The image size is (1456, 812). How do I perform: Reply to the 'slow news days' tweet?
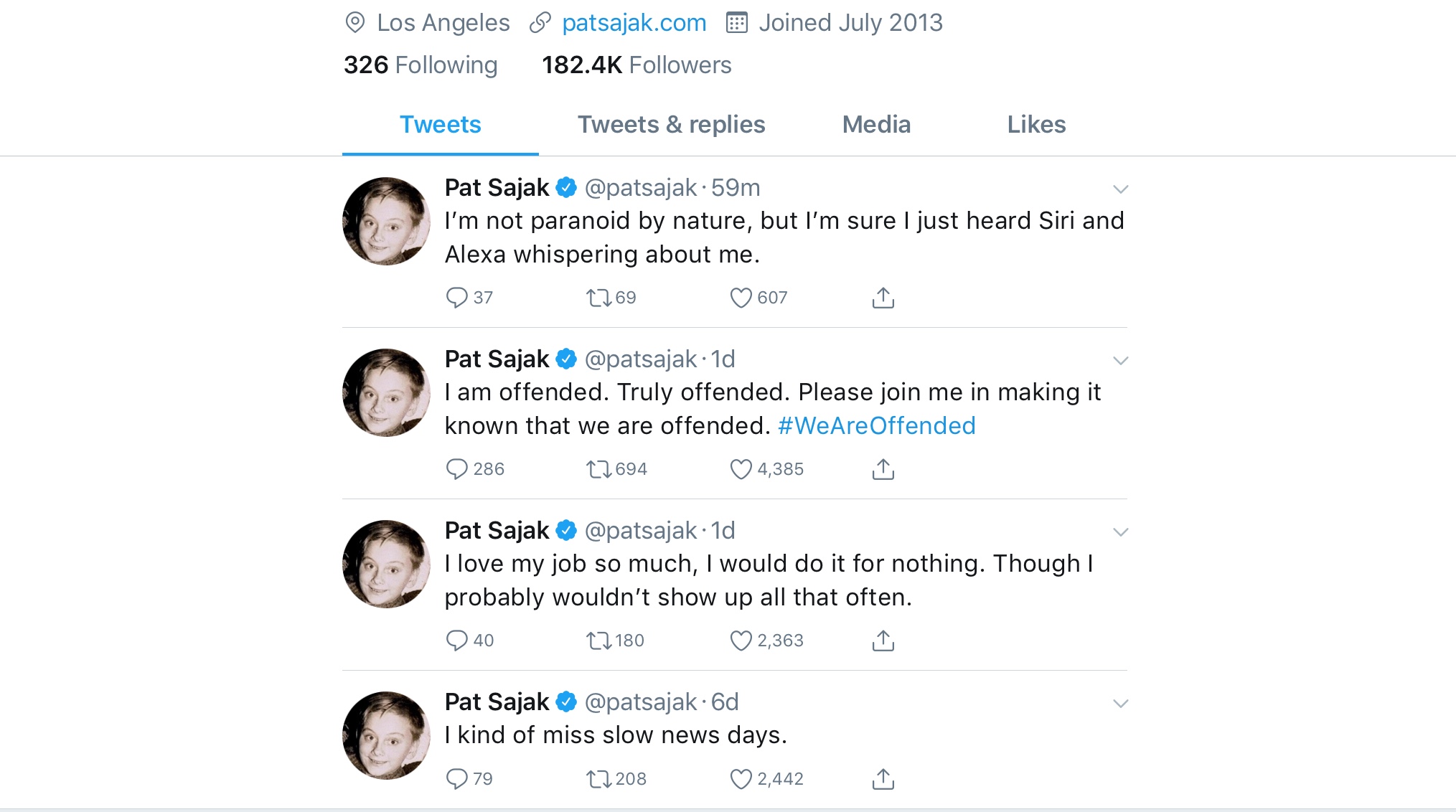coord(456,779)
